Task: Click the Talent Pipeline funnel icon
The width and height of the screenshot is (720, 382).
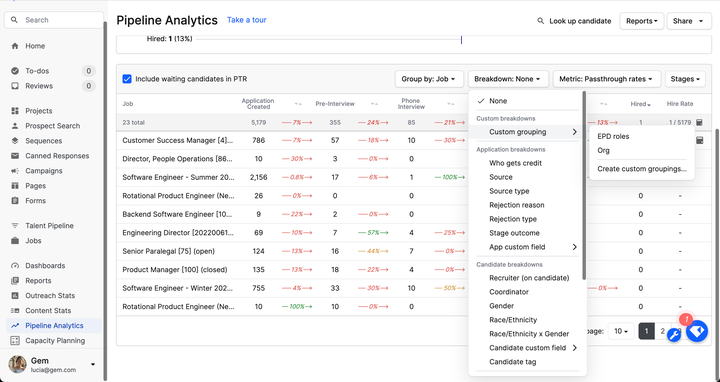Action: click(x=15, y=225)
